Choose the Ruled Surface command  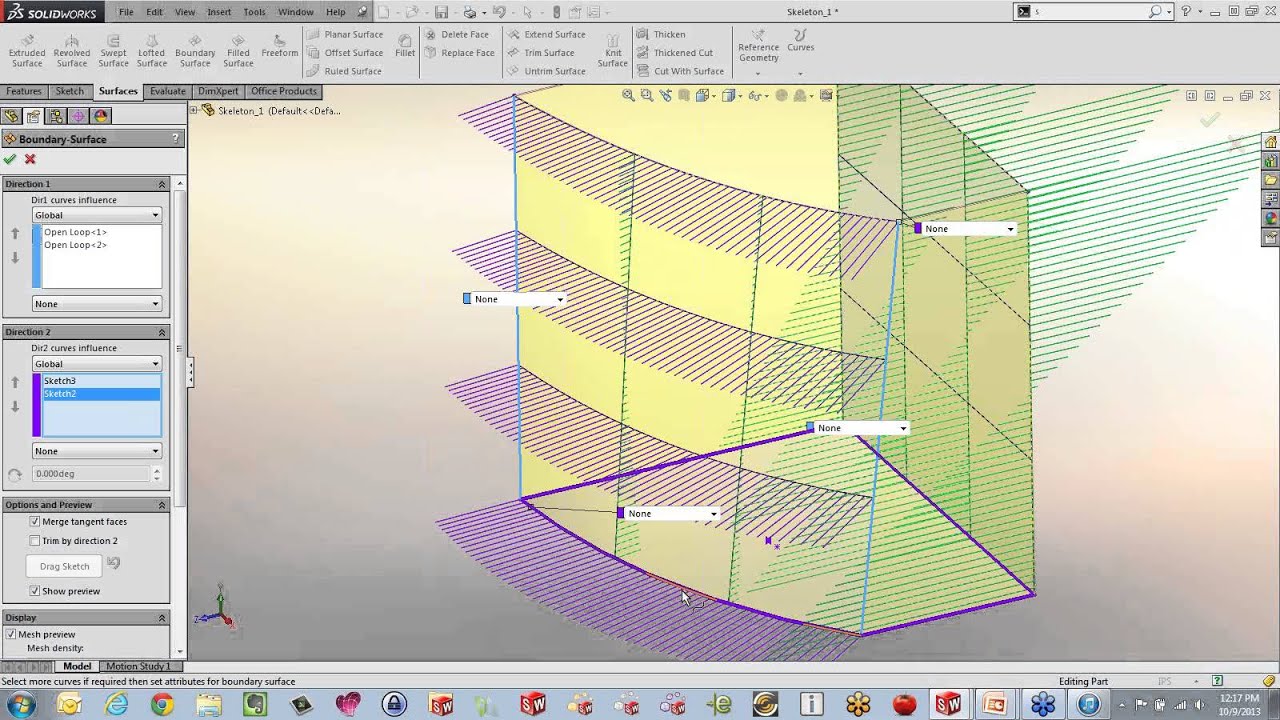point(344,71)
